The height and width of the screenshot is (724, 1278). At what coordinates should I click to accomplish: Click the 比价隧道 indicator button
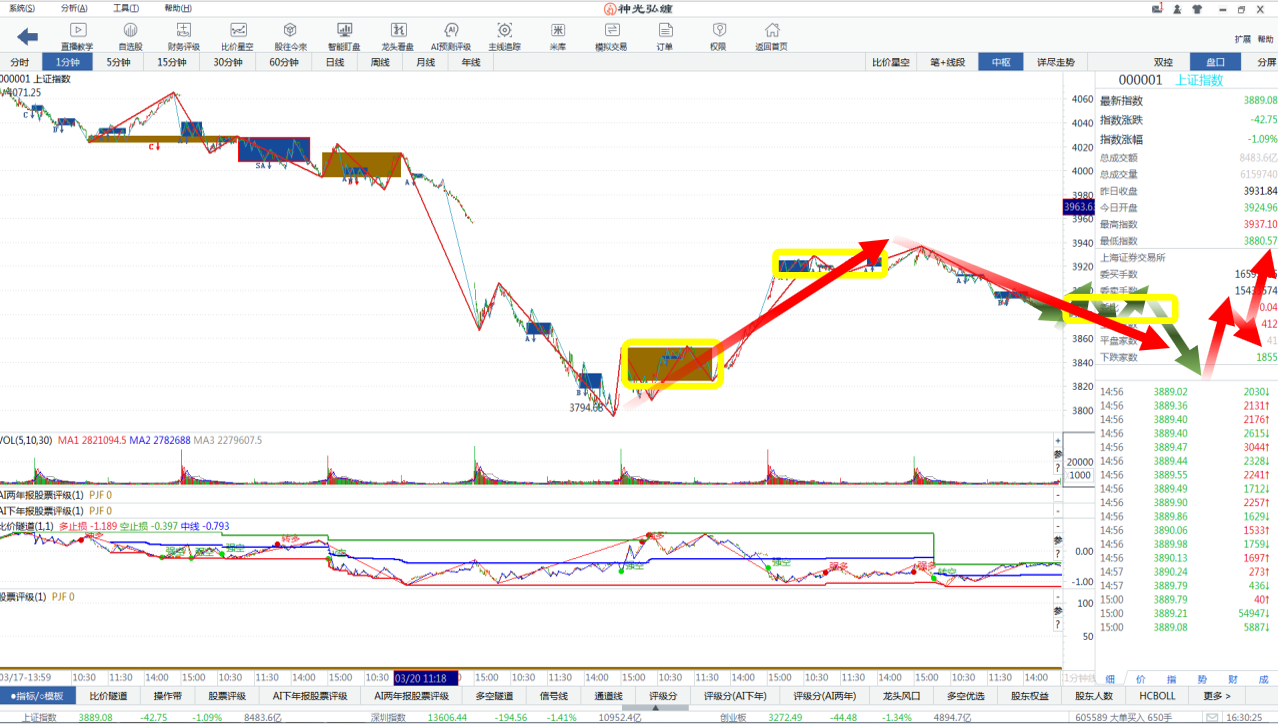tap(108, 696)
